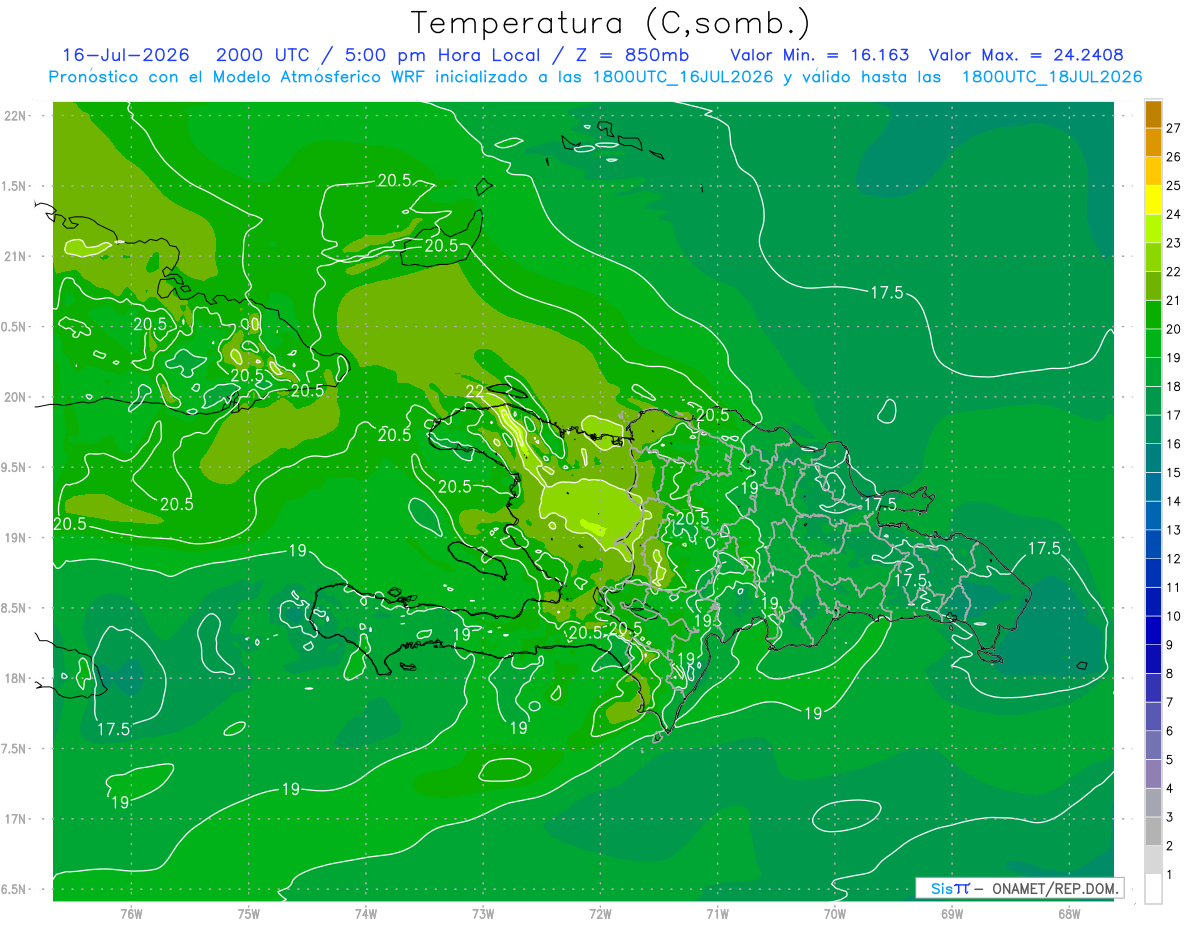This screenshot has width=1200, height=927.
Task: Click the '74W' longitude axis label
Action: (x=366, y=914)
